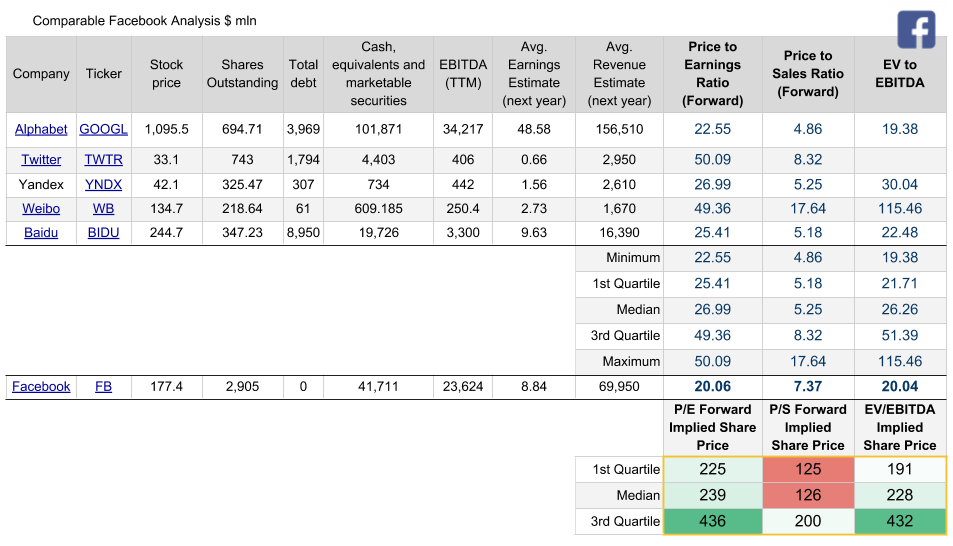Open the Alphabet company link
This screenshot has width=953, height=546.
point(41,129)
